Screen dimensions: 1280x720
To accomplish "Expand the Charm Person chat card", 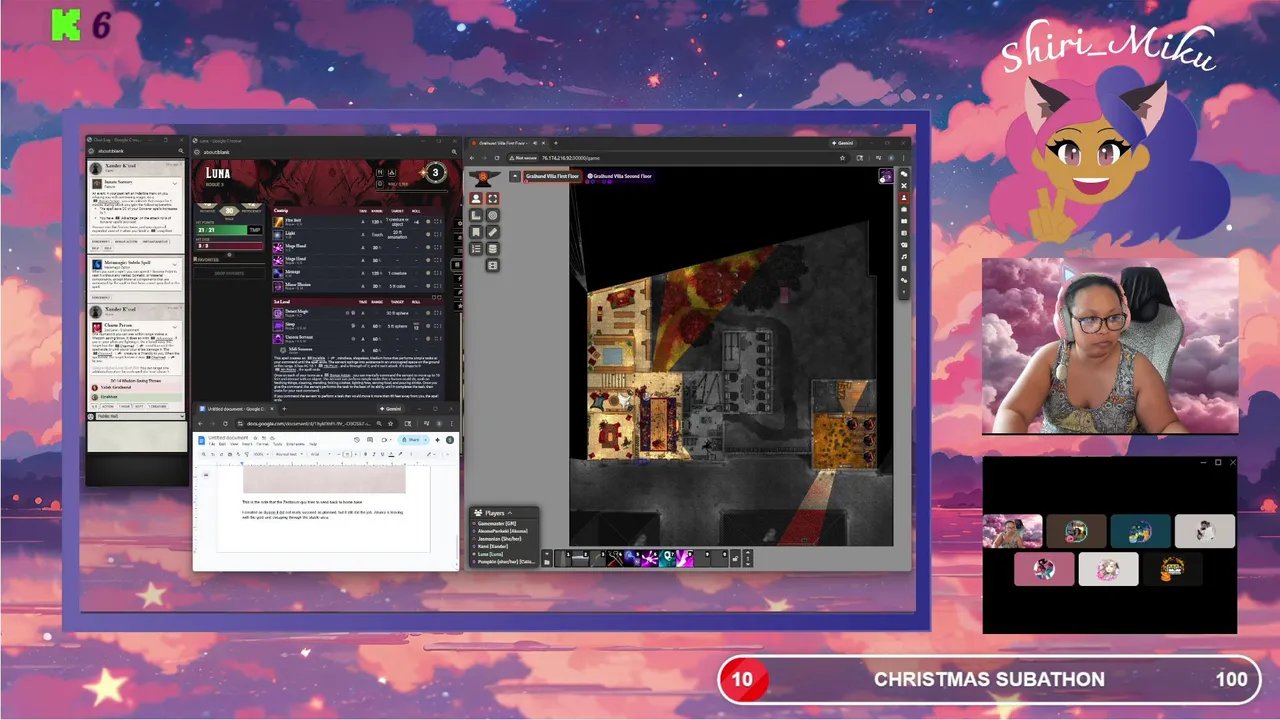I will click(x=175, y=327).
